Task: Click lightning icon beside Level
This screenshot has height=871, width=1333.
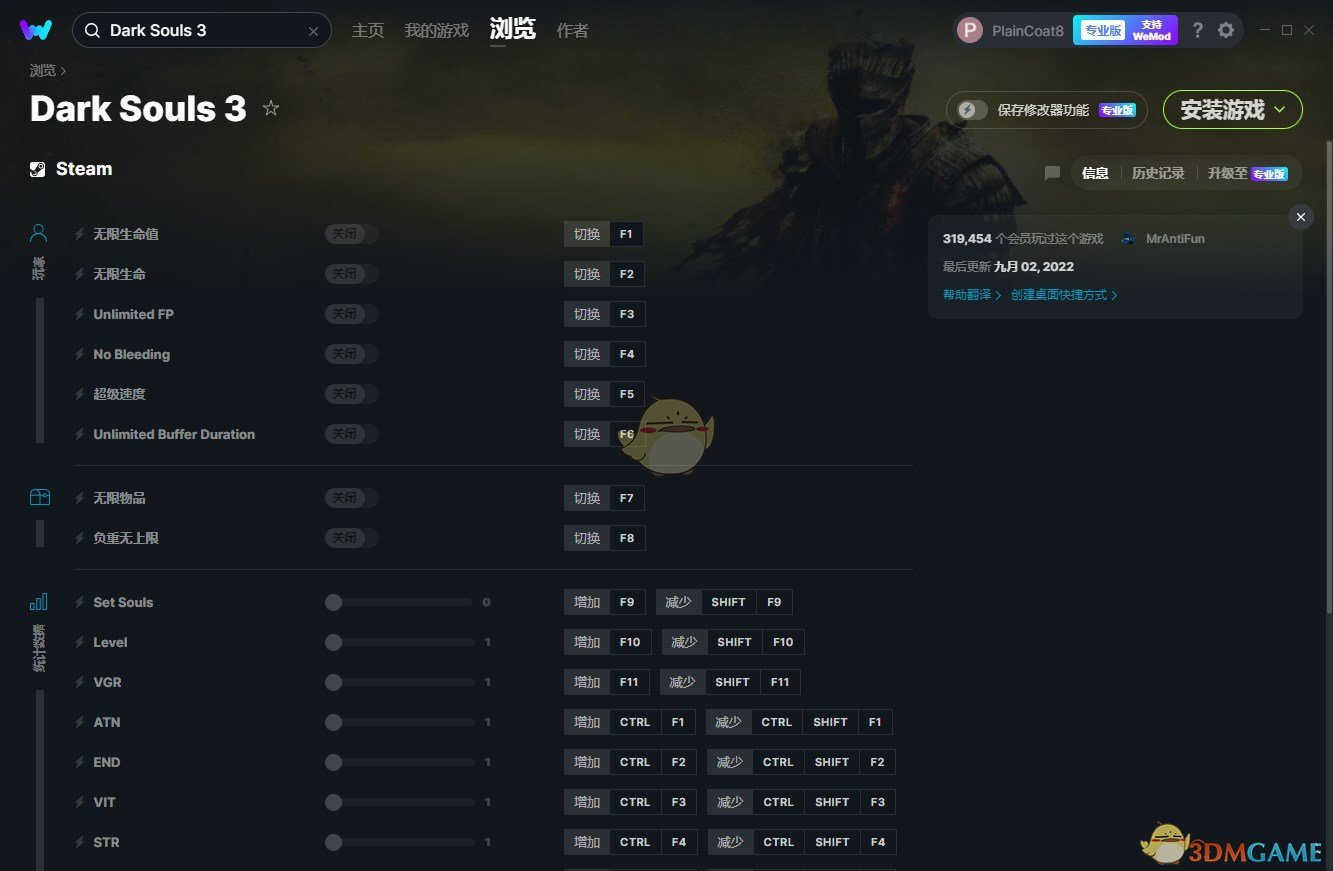Action: click(x=80, y=642)
